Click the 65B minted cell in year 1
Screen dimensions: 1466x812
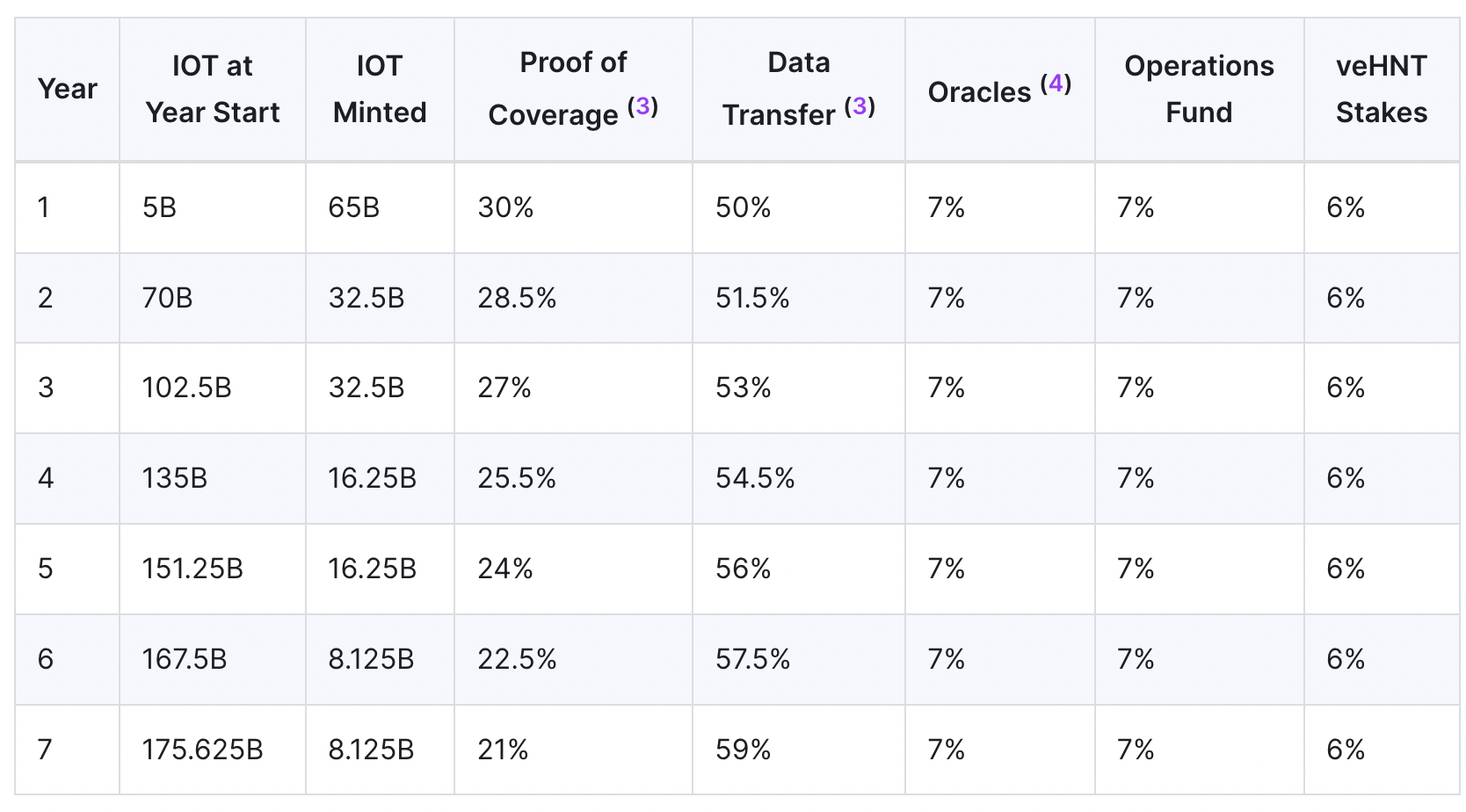coord(354,207)
